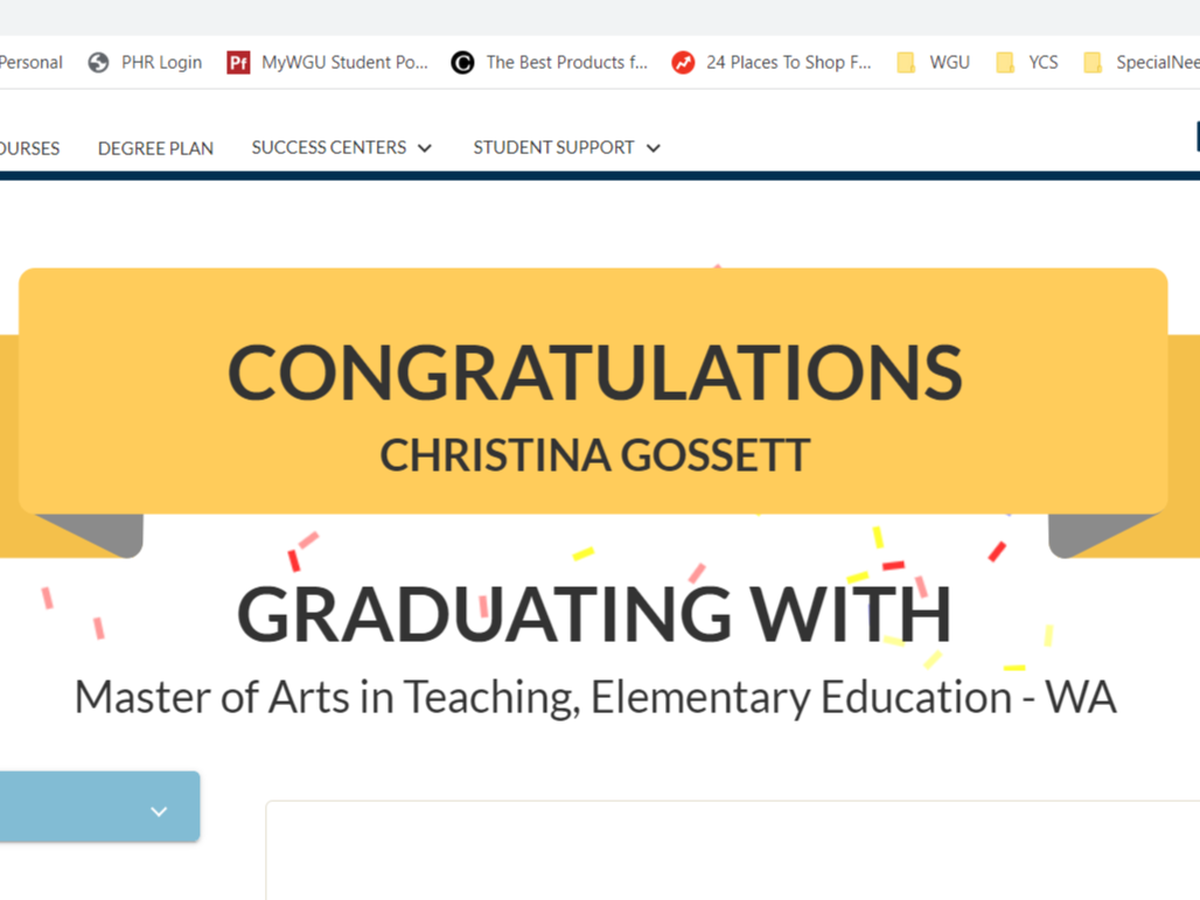The height and width of the screenshot is (900, 1200).
Task: Open the COURSES navigation item
Action: [x=29, y=148]
